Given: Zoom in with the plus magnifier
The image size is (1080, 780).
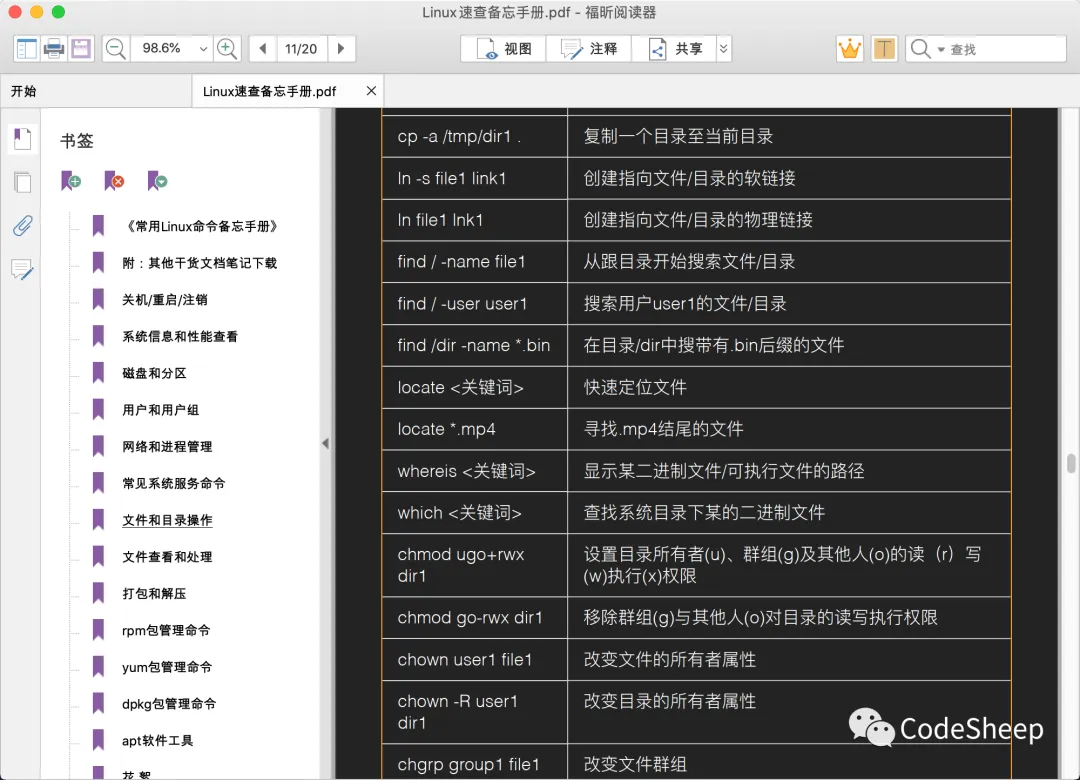Looking at the screenshot, I should pos(227,49).
